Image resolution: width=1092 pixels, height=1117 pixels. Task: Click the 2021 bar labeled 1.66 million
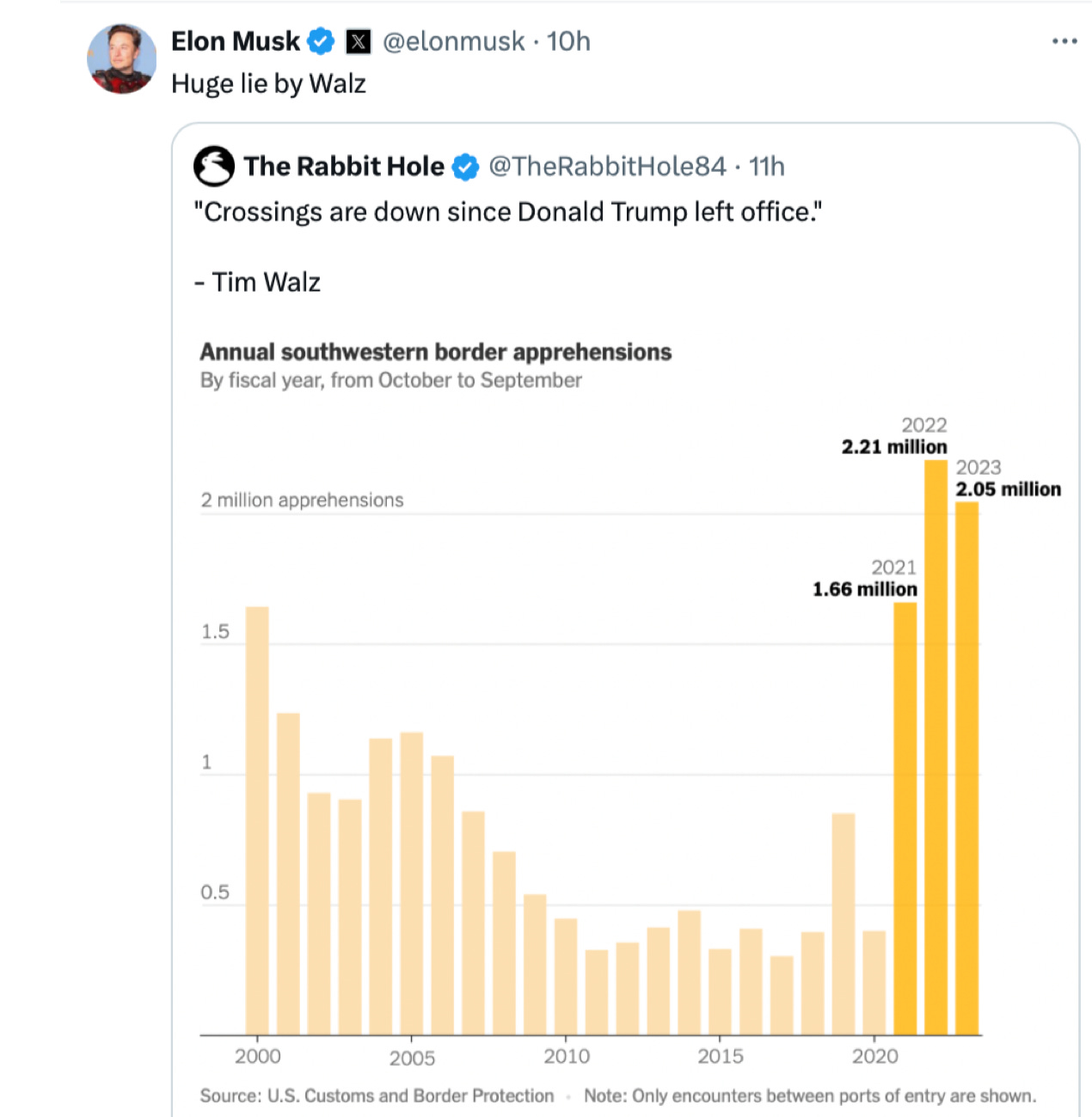point(905,818)
